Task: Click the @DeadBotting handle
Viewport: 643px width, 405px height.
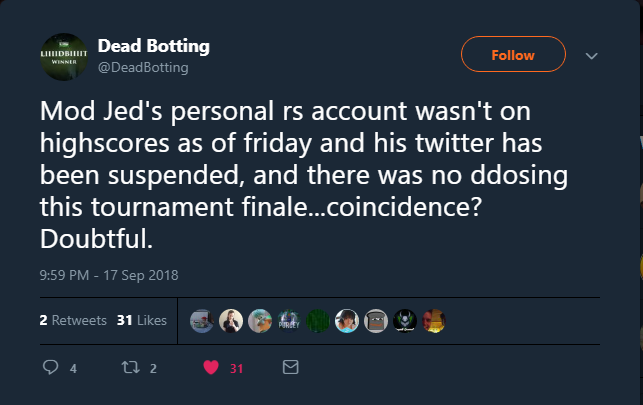Action: [142, 68]
